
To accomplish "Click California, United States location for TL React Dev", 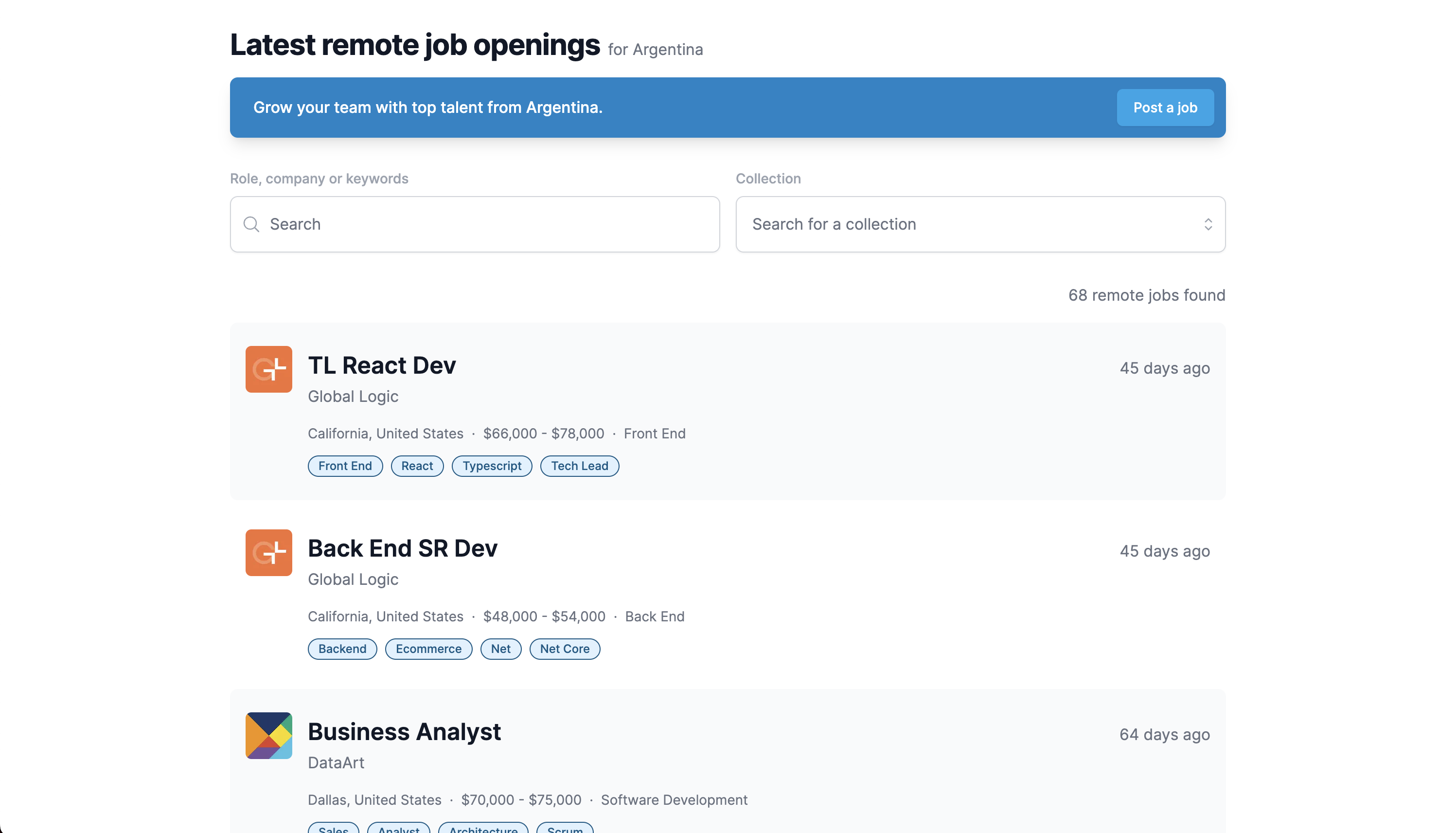I will point(385,433).
